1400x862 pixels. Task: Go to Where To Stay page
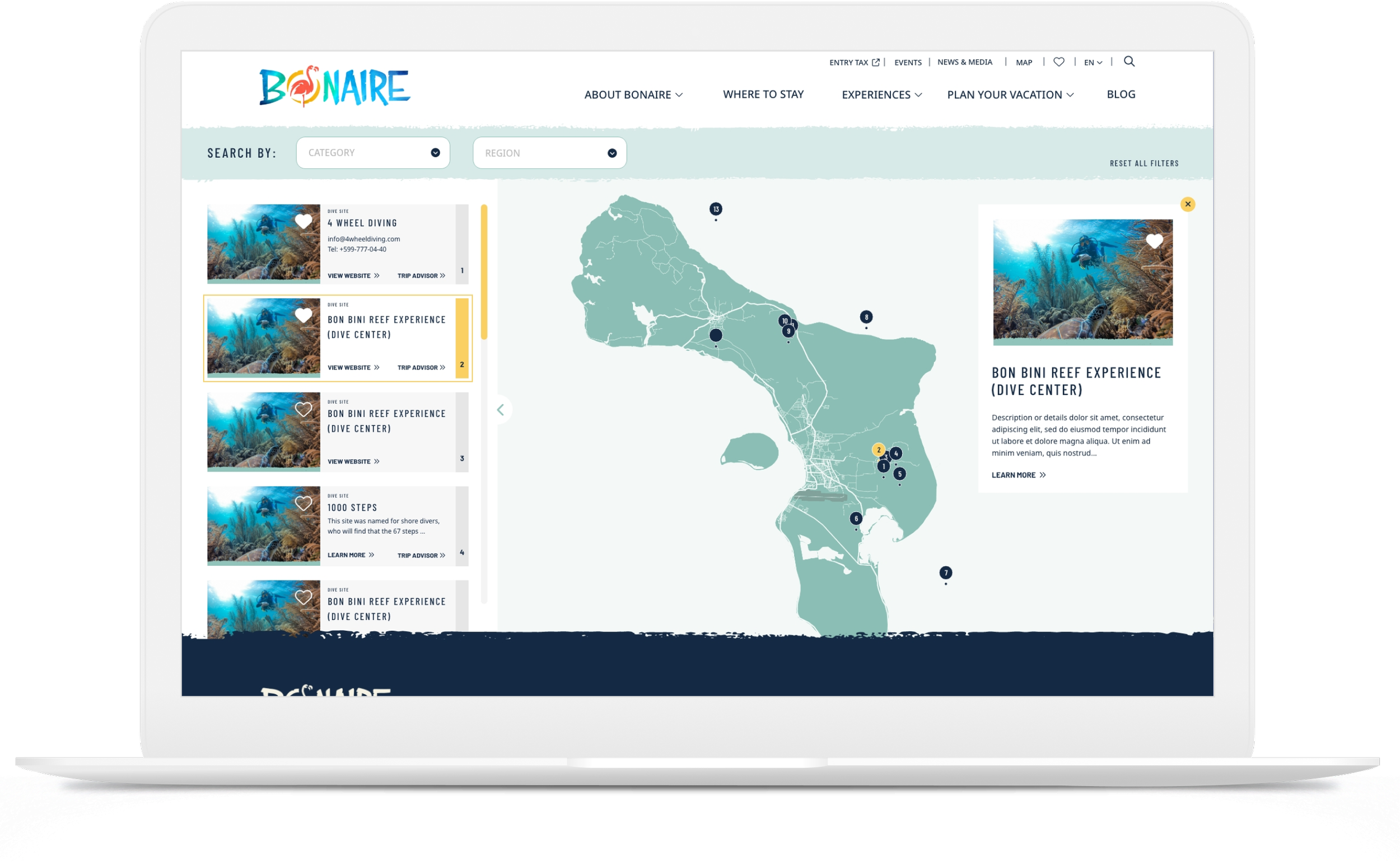(x=763, y=94)
